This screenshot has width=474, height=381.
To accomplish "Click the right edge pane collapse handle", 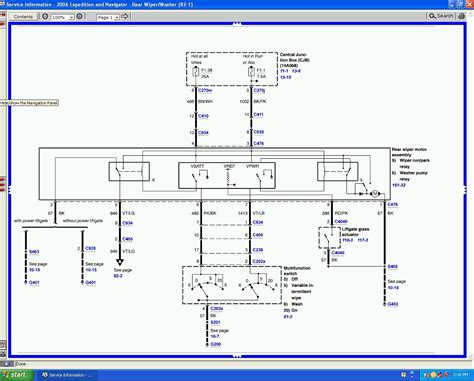I will point(464,189).
